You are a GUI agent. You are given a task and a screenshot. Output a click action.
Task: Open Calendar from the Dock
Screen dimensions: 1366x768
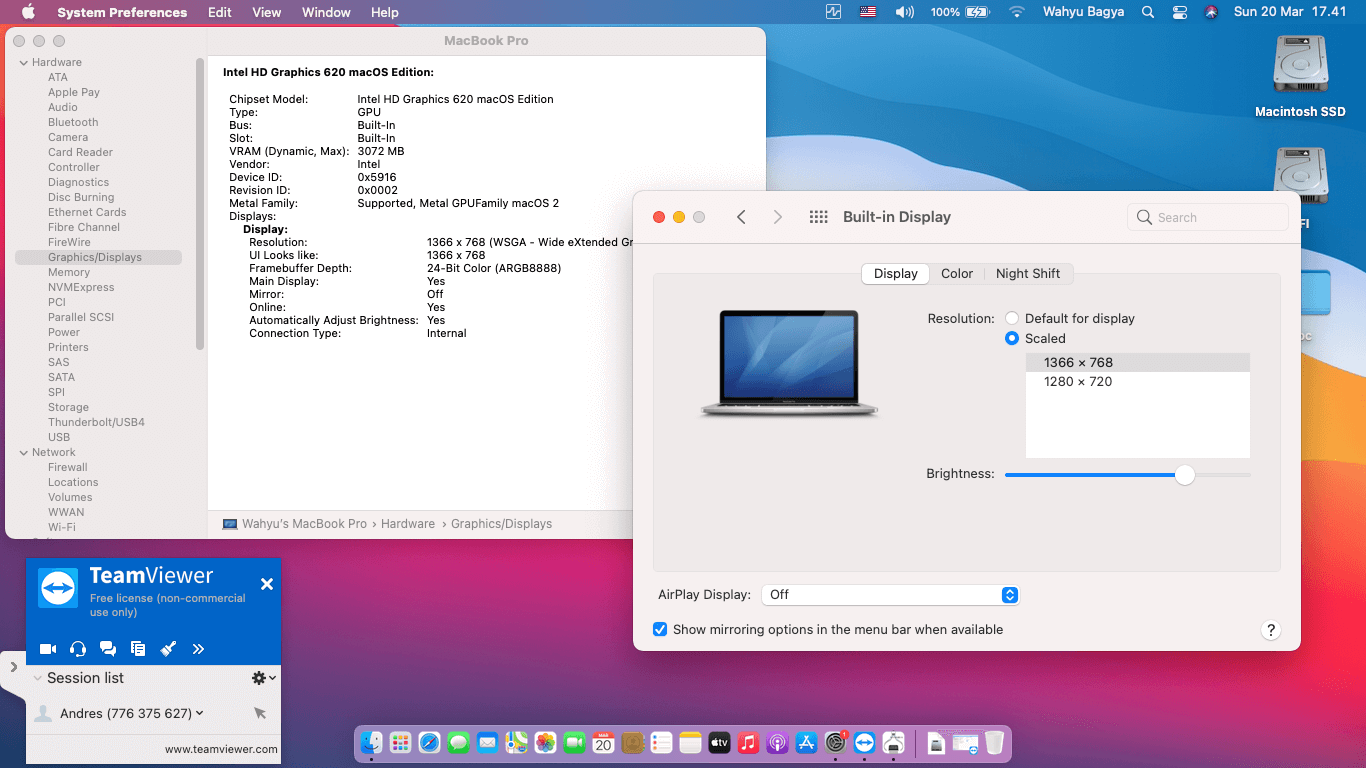pyautogui.click(x=603, y=742)
